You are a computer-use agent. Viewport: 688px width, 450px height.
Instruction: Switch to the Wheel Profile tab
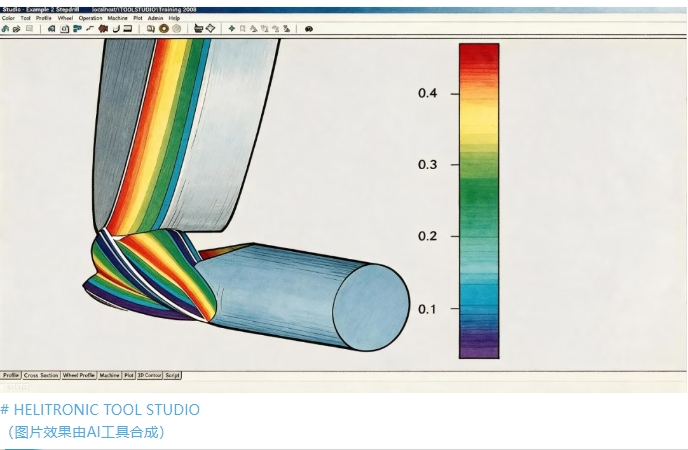79,375
